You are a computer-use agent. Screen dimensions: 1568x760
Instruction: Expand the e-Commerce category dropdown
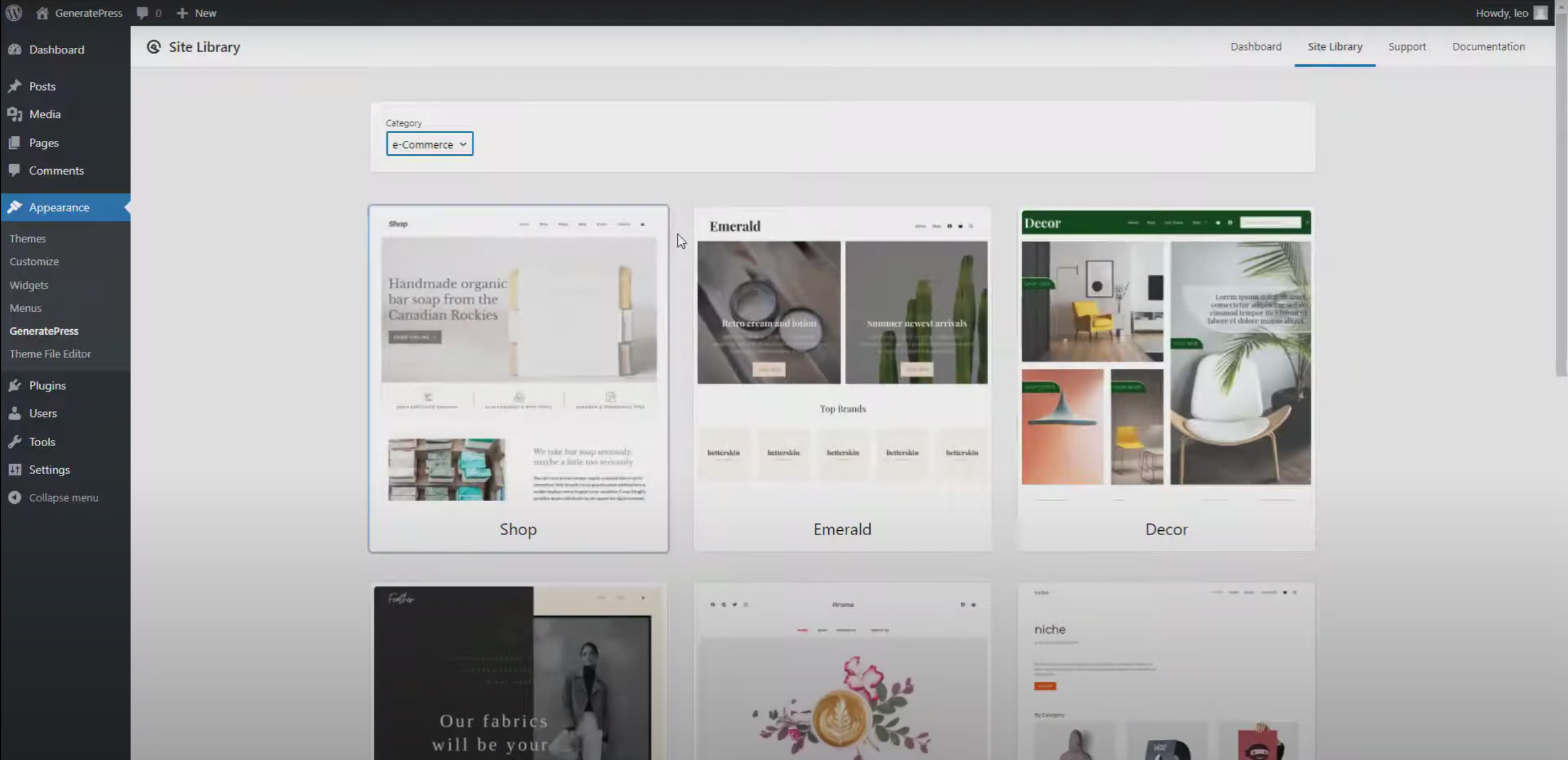pos(430,144)
